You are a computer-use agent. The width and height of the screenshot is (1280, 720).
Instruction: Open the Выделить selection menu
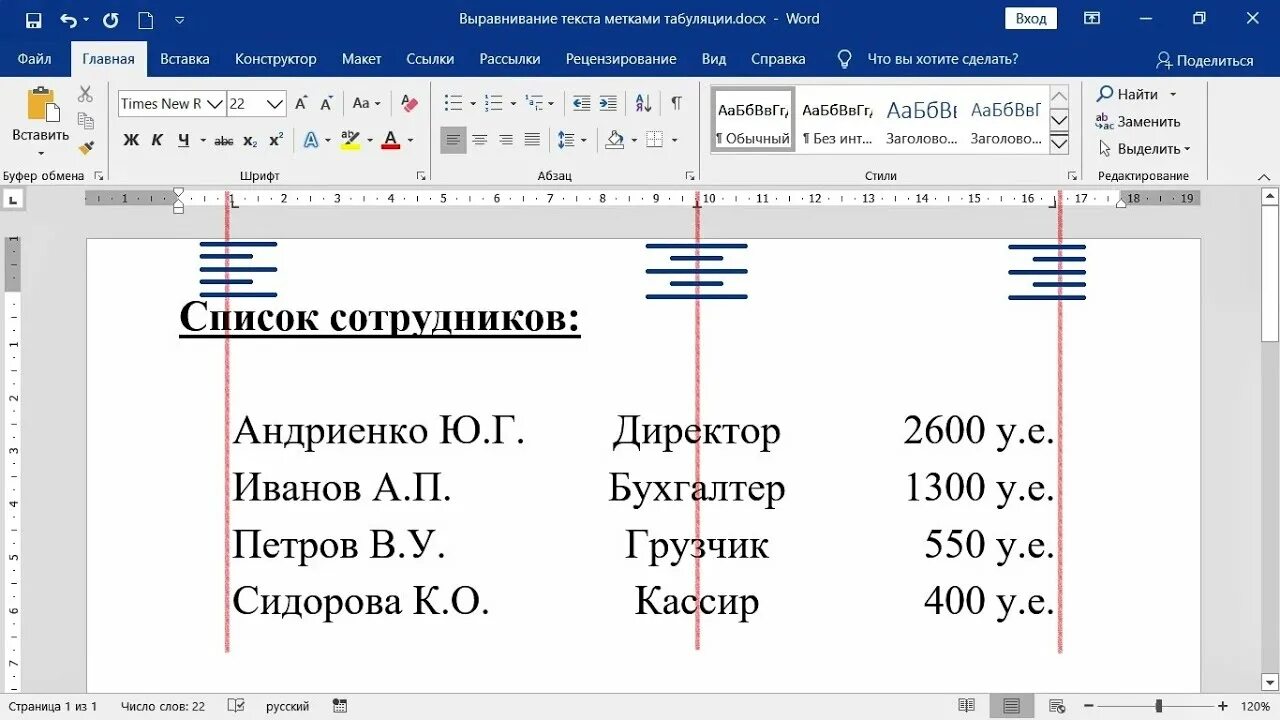1144,148
